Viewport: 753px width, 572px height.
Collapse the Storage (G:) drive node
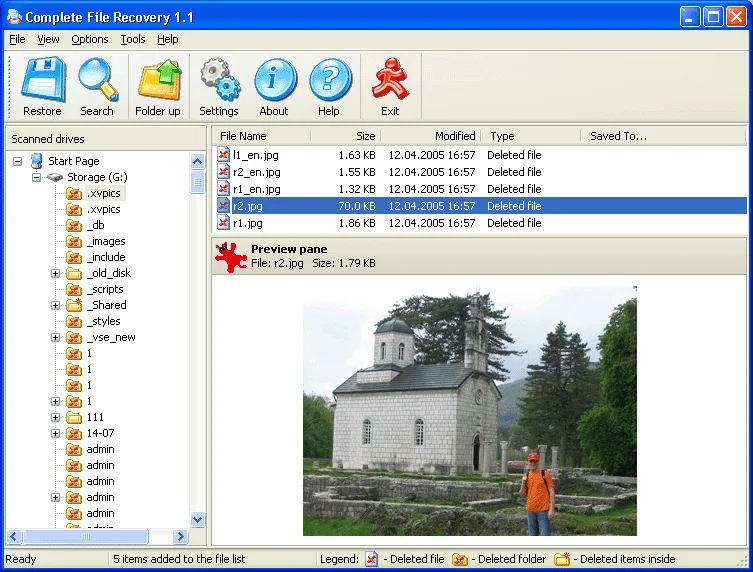tap(37, 177)
